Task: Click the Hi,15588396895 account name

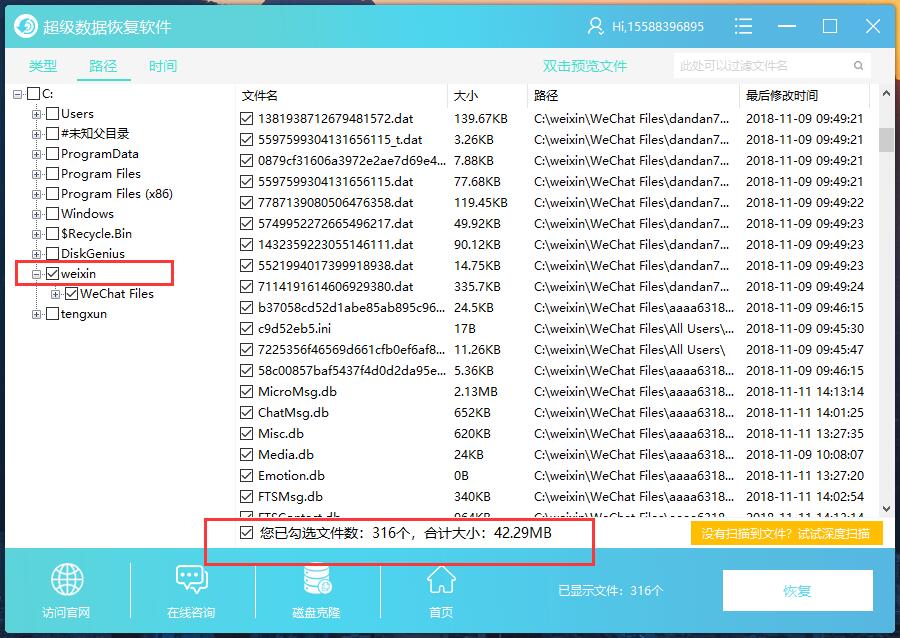Action: [x=658, y=26]
